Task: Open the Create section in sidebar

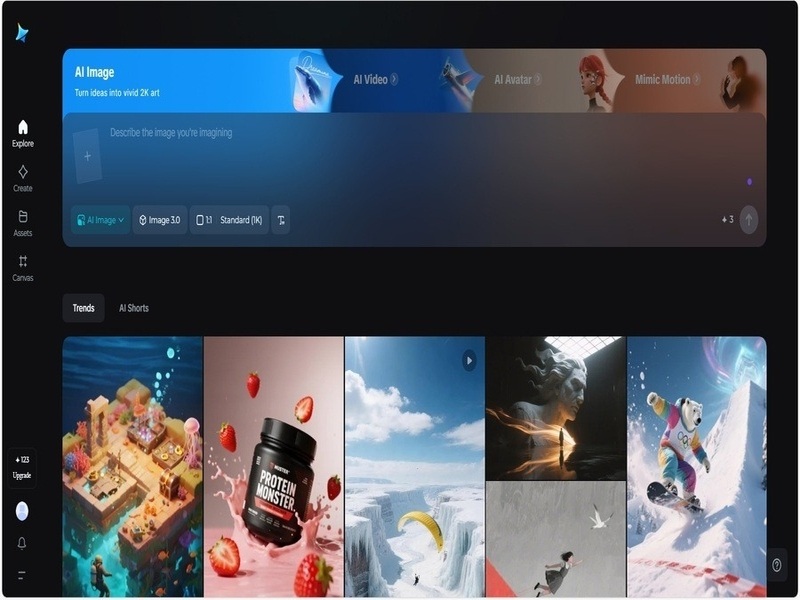Action: pyautogui.click(x=22, y=178)
